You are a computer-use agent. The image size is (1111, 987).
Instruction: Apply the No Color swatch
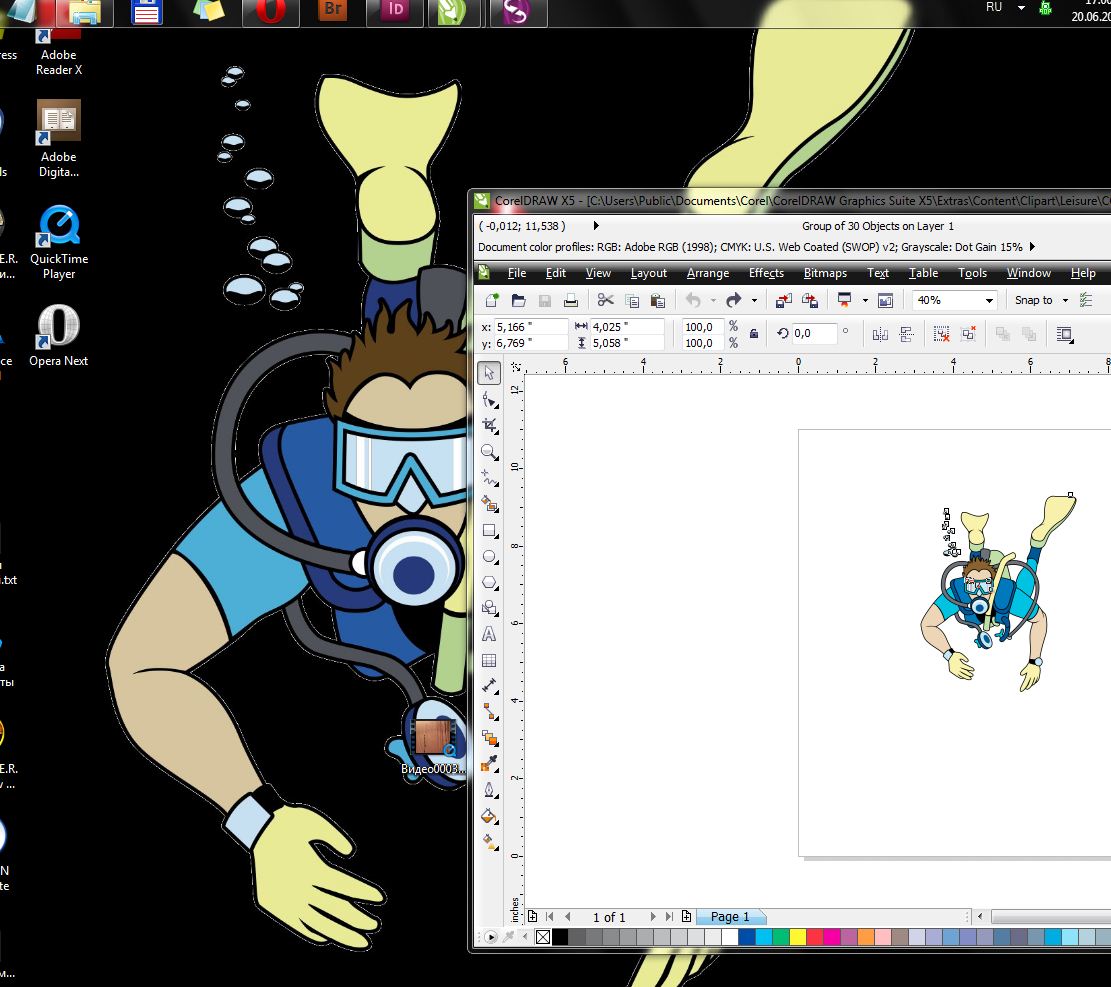[543, 937]
